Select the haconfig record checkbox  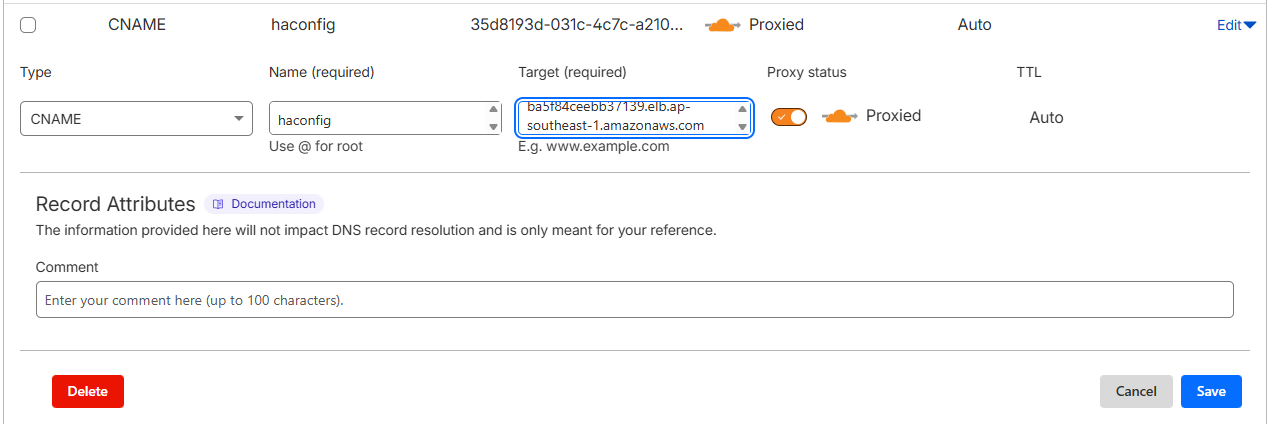click(28, 25)
